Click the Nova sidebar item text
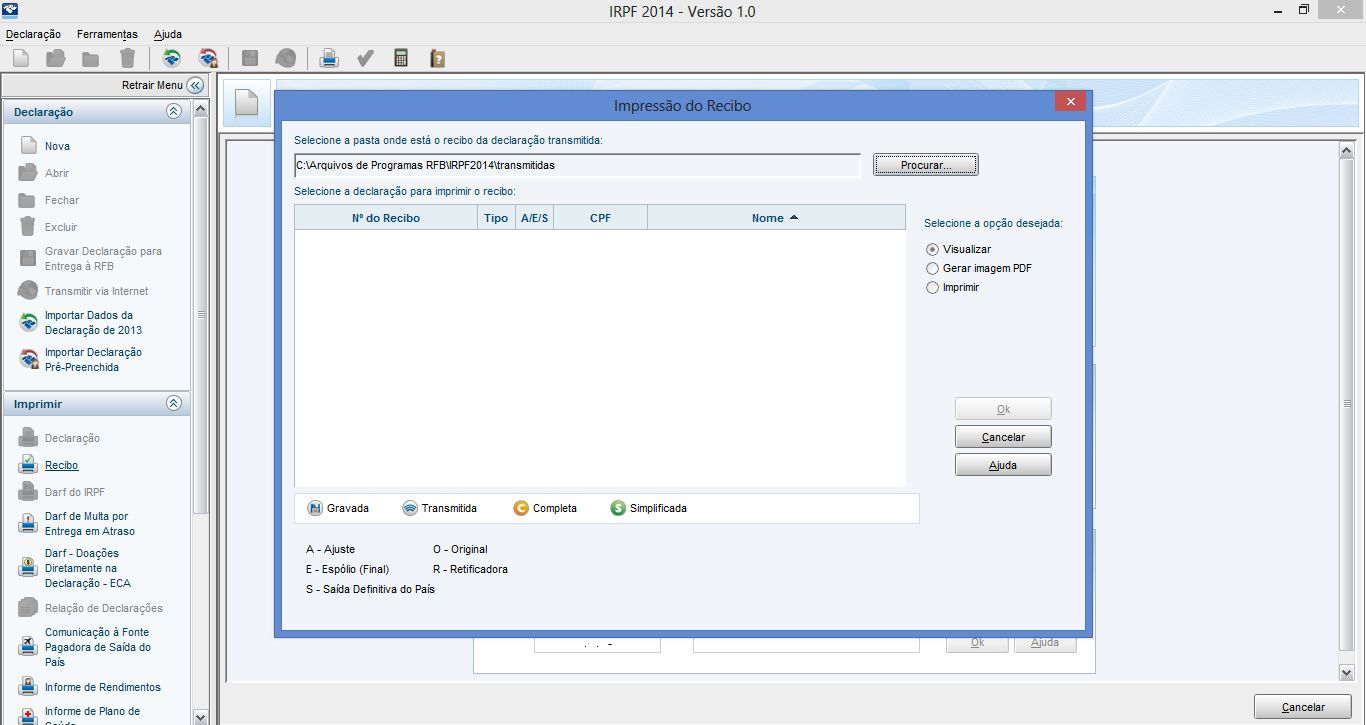 pos(57,146)
